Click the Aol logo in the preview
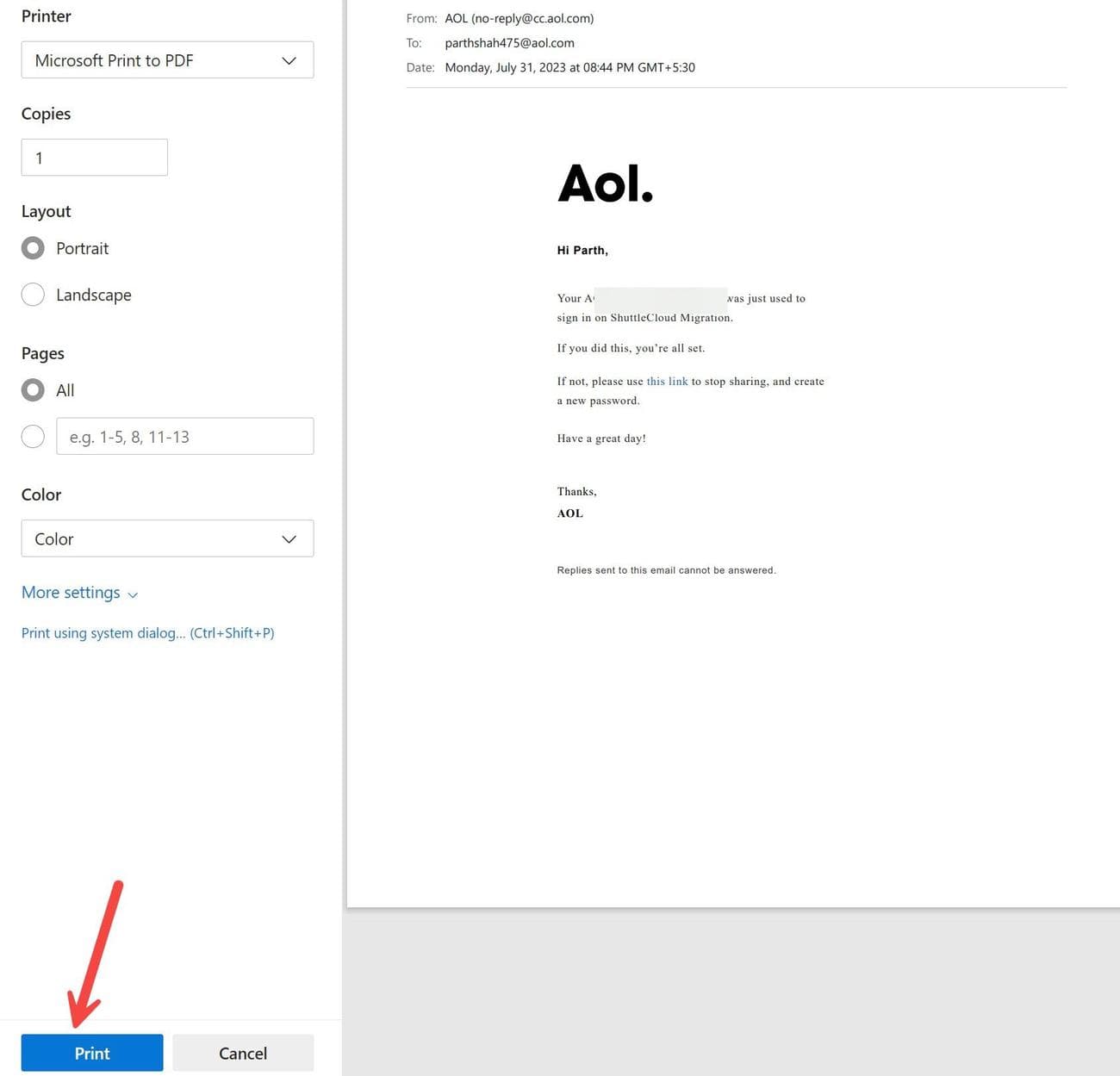The width and height of the screenshot is (1120, 1076). tap(605, 183)
